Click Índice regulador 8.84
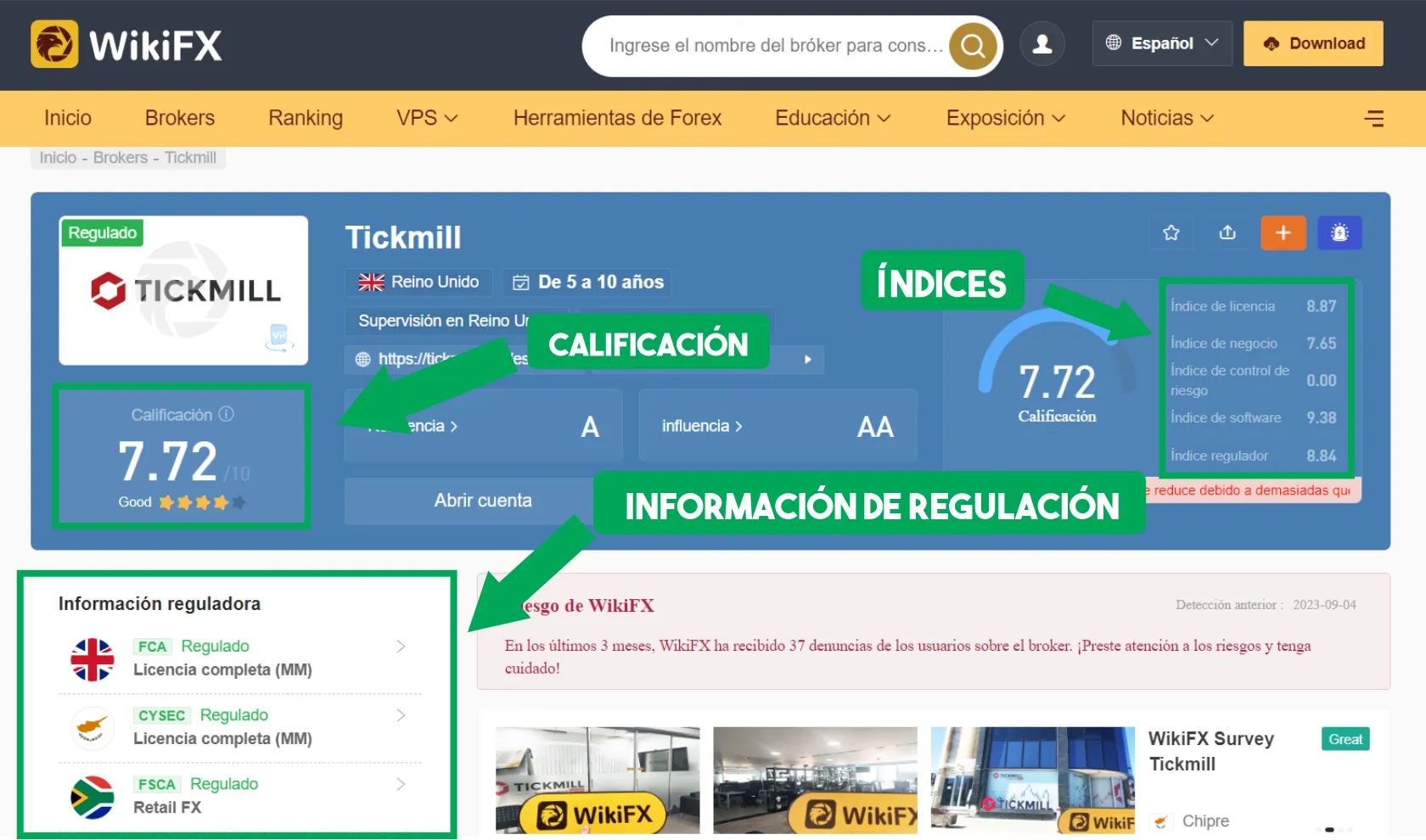The height and width of the screenshot is (840, 1426). coord(1254,456)
